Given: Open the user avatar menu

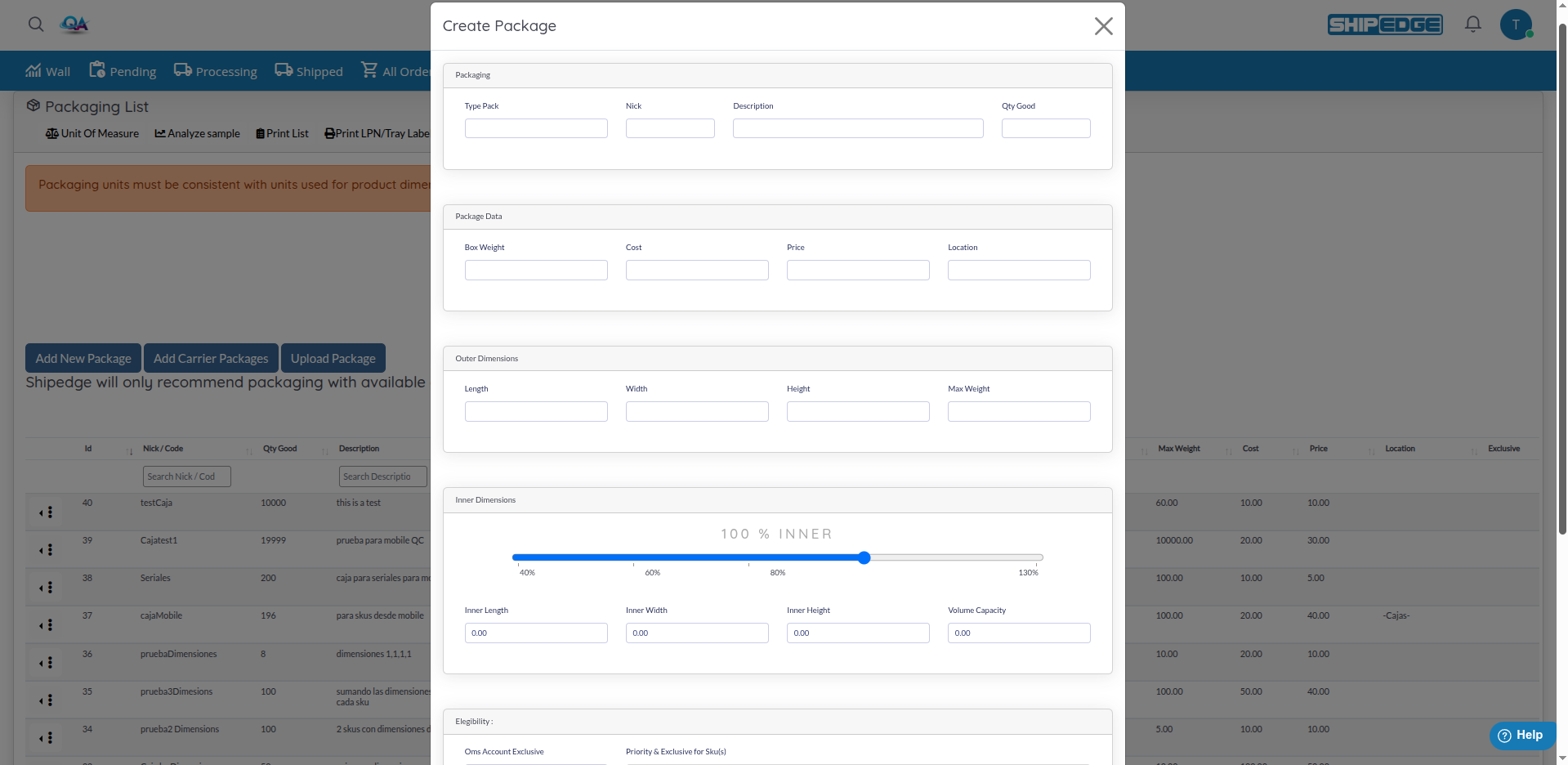Looking at the screenshot, I should tap(1515, 25).
